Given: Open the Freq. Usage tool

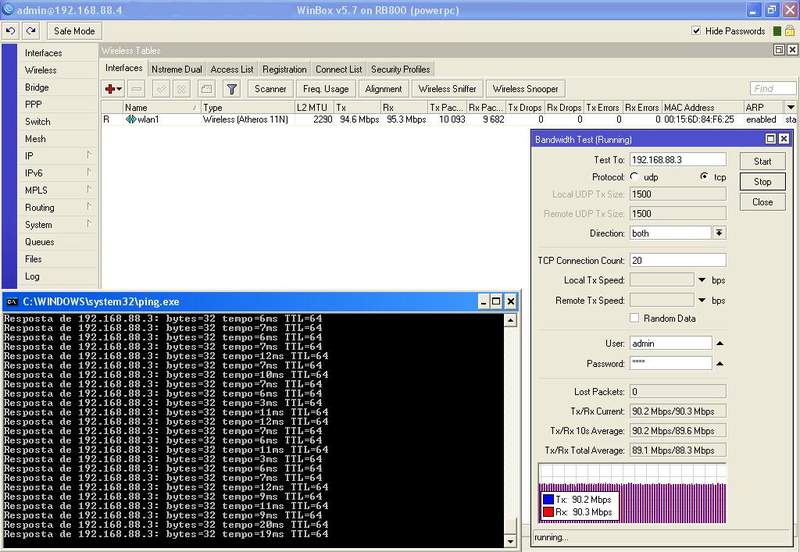Looking at the screenshot, I should point(326,89).
